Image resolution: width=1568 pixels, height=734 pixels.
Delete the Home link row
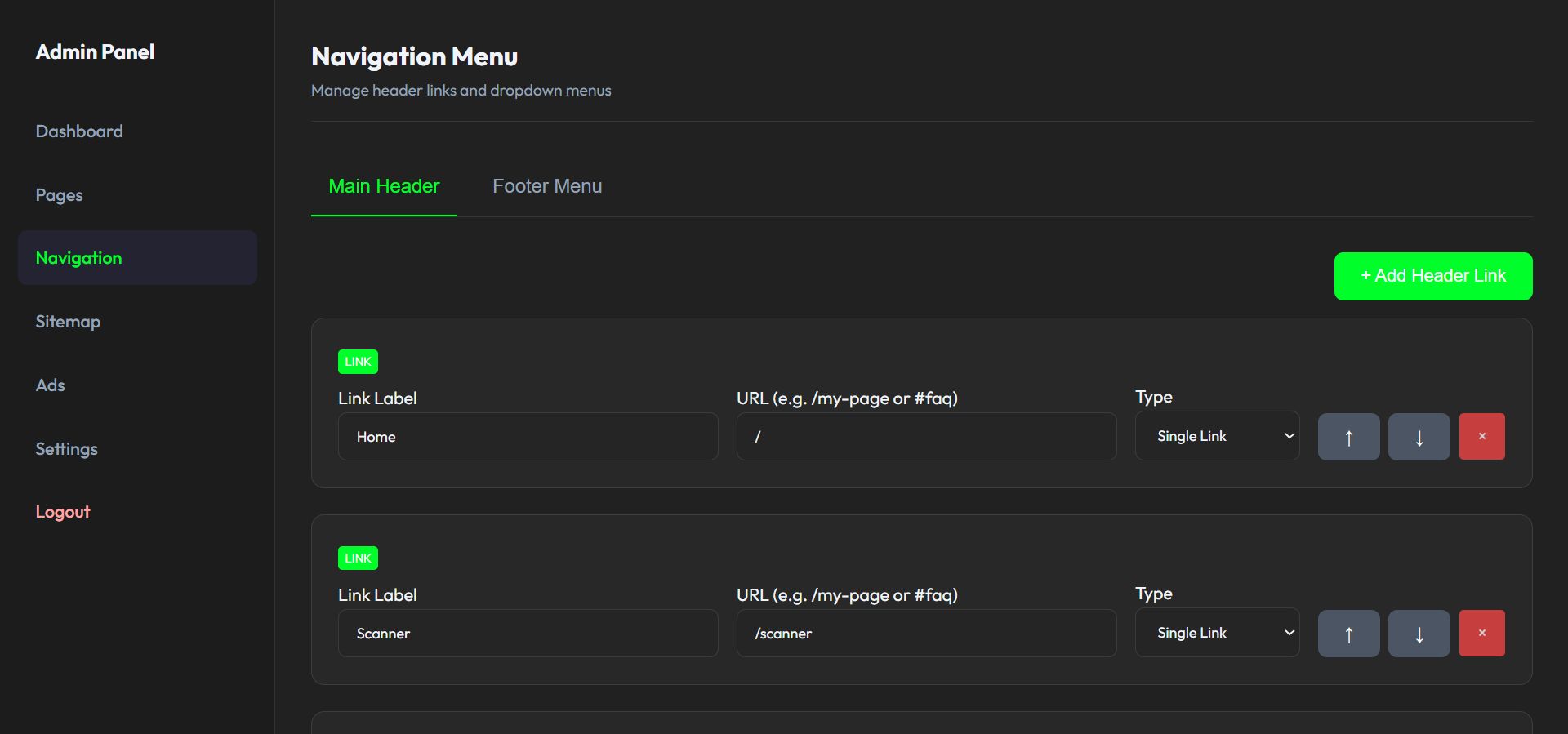pos(1481,437)
